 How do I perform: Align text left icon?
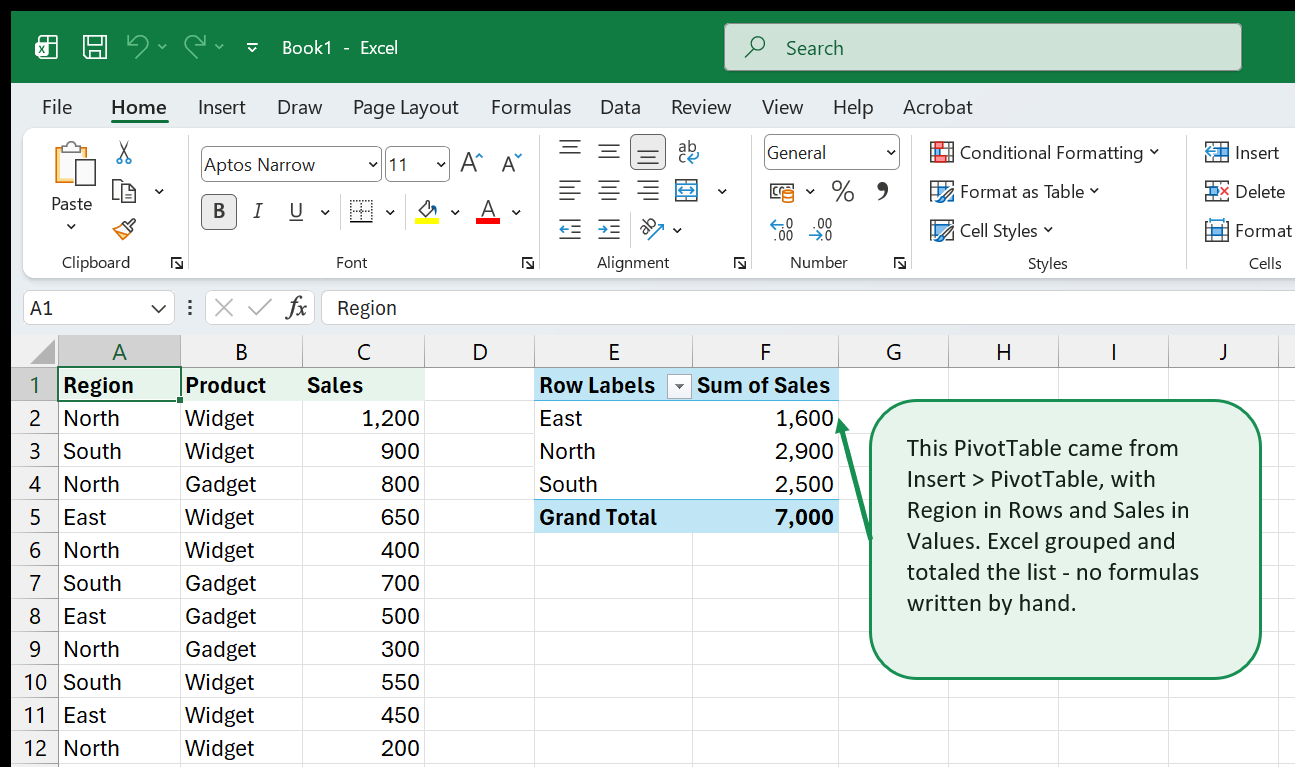[x=570, y=190]
